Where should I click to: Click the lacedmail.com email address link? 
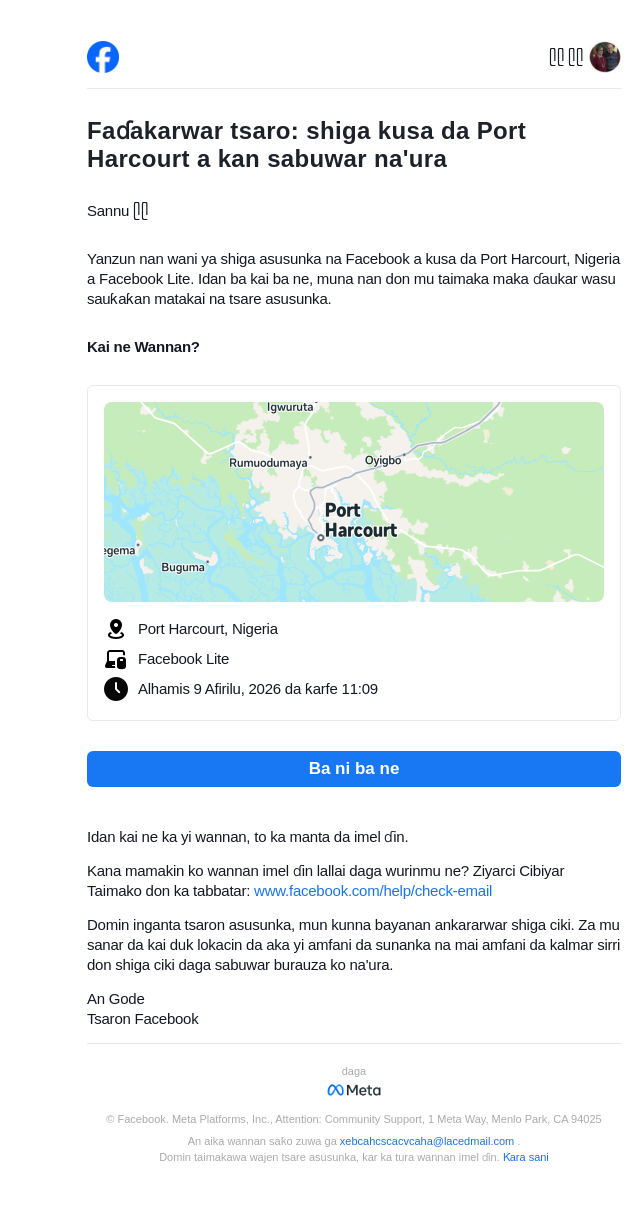click(426, 1141)
